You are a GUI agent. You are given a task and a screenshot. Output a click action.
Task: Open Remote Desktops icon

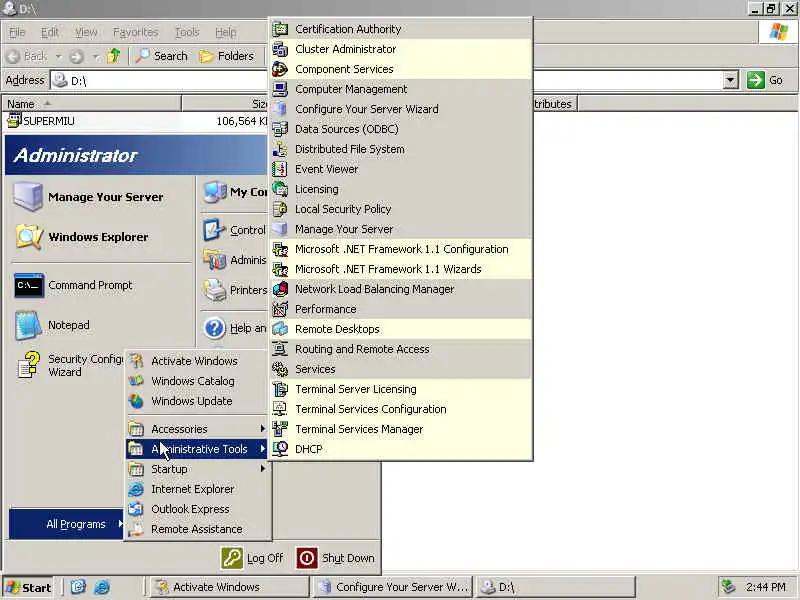pyautogui.click(x=280, y=329)
